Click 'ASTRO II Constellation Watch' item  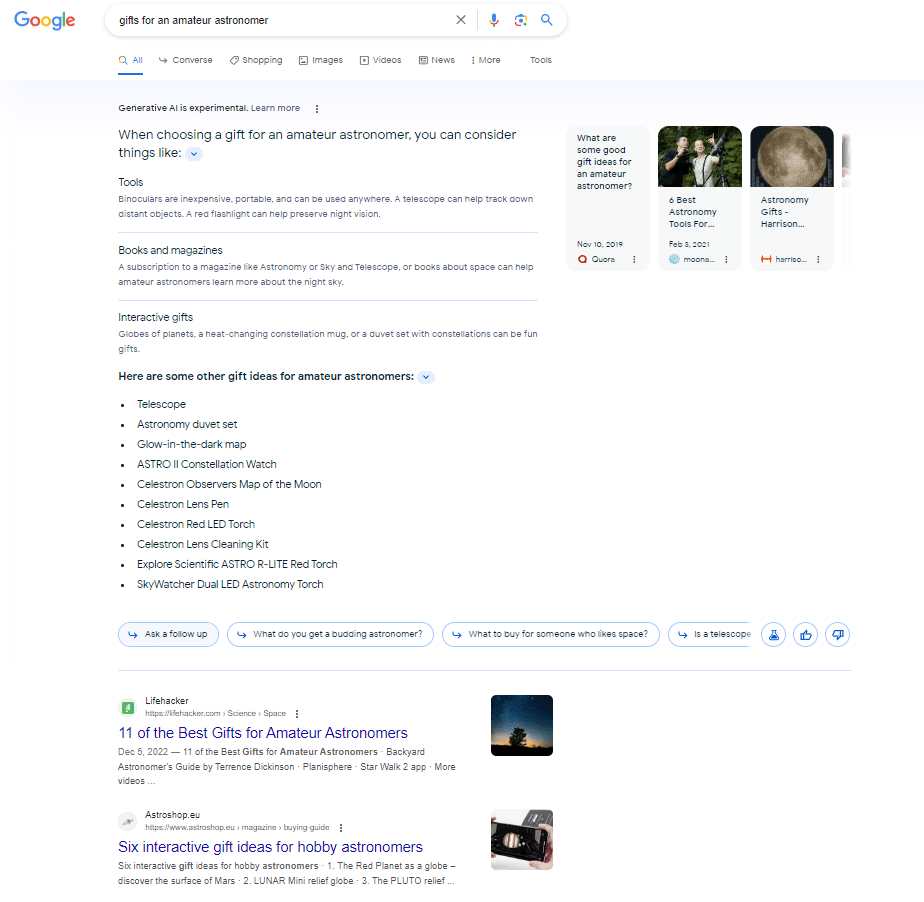pyautogui.click(x=206, y=464)
